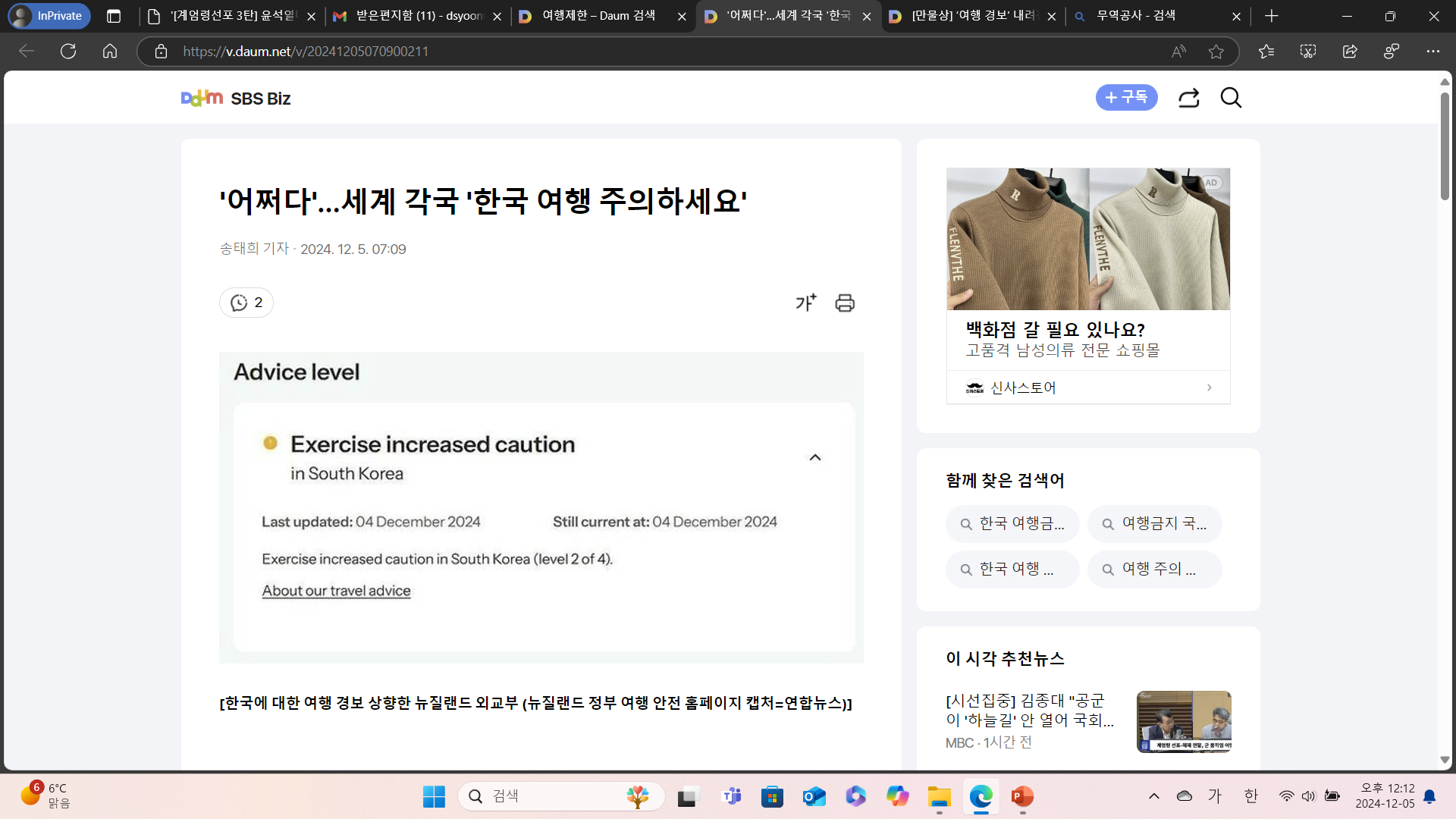
Task: Click the browser refresh icon
Action: coord(68,52)
